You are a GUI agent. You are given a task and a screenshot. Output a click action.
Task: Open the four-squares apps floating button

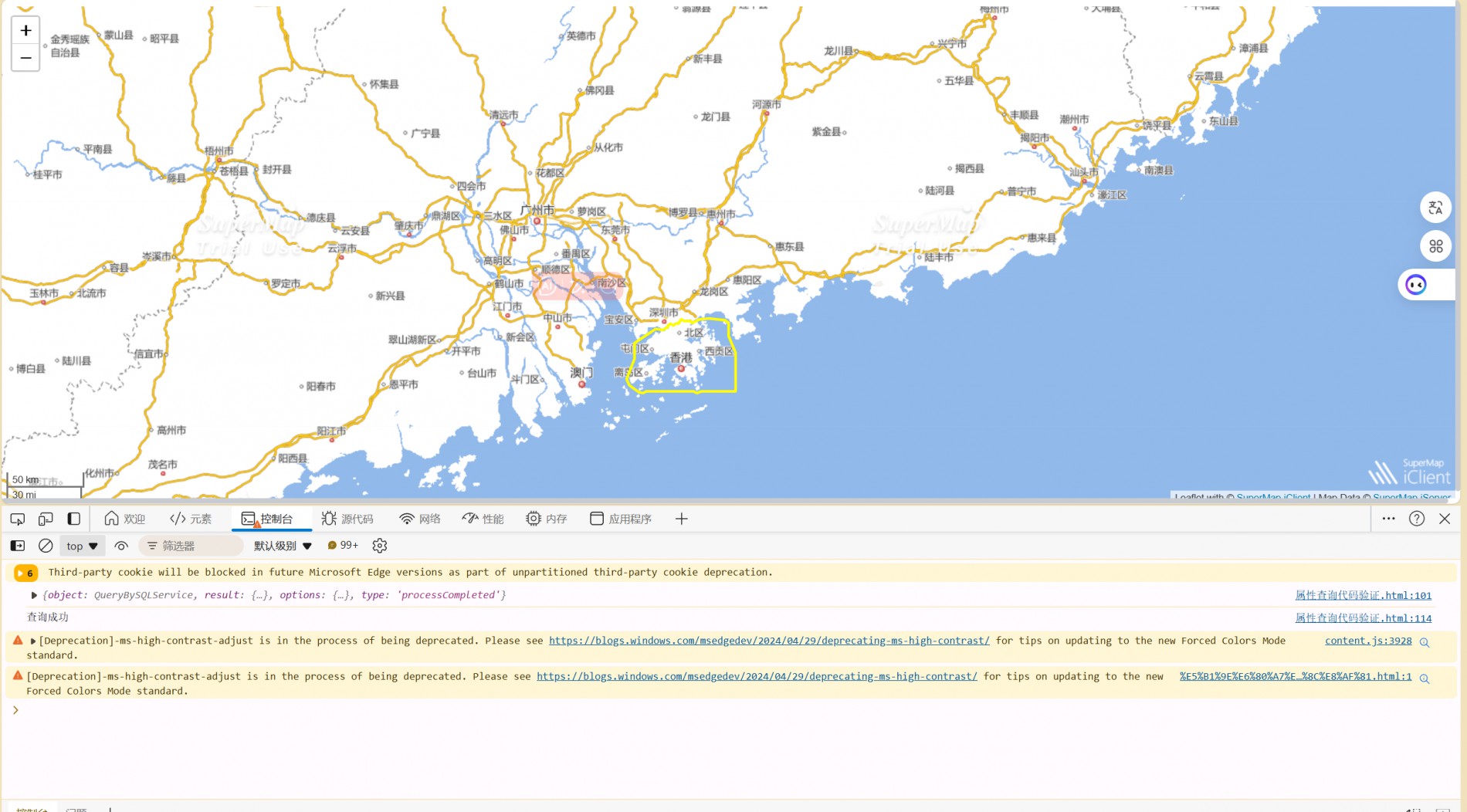pyautogui.click(x=1435, y=246)
